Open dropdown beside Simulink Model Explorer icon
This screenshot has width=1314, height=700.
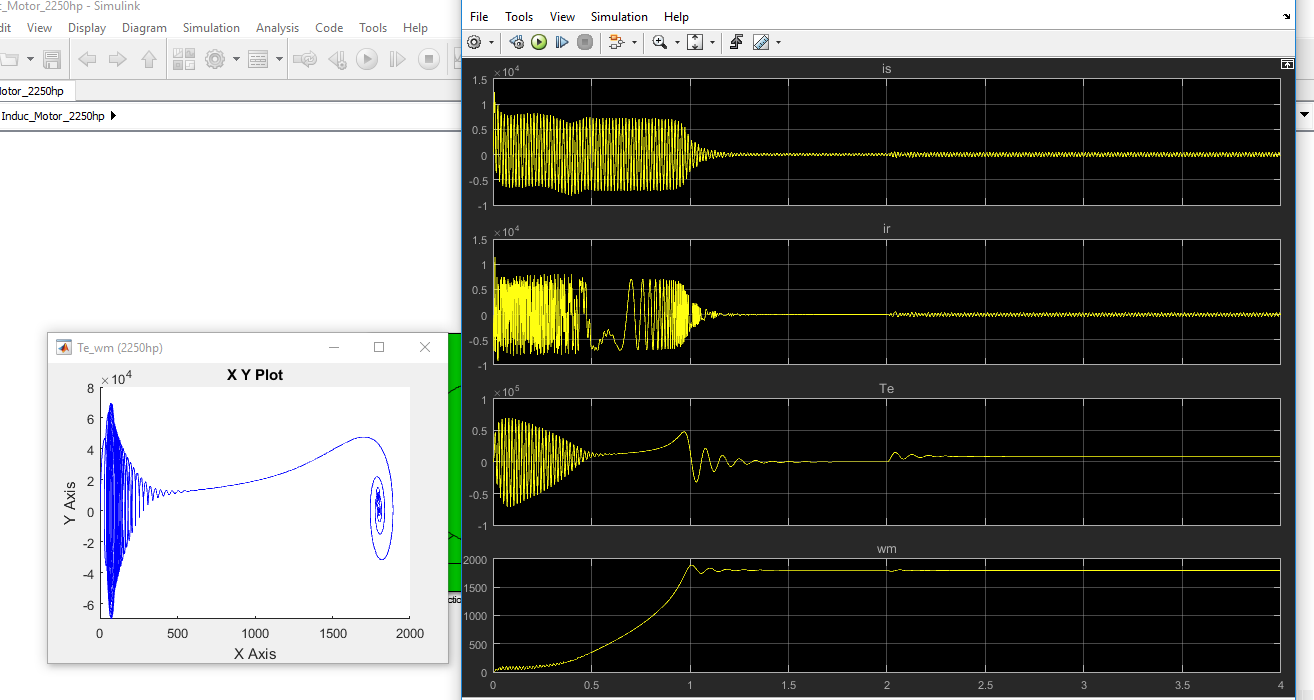pos(279,59)
